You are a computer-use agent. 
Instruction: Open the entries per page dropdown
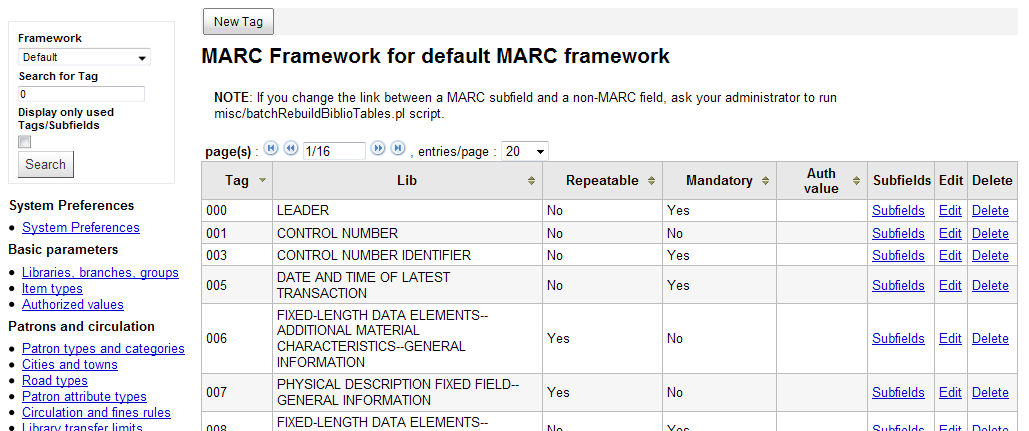[x=525, y=151]
